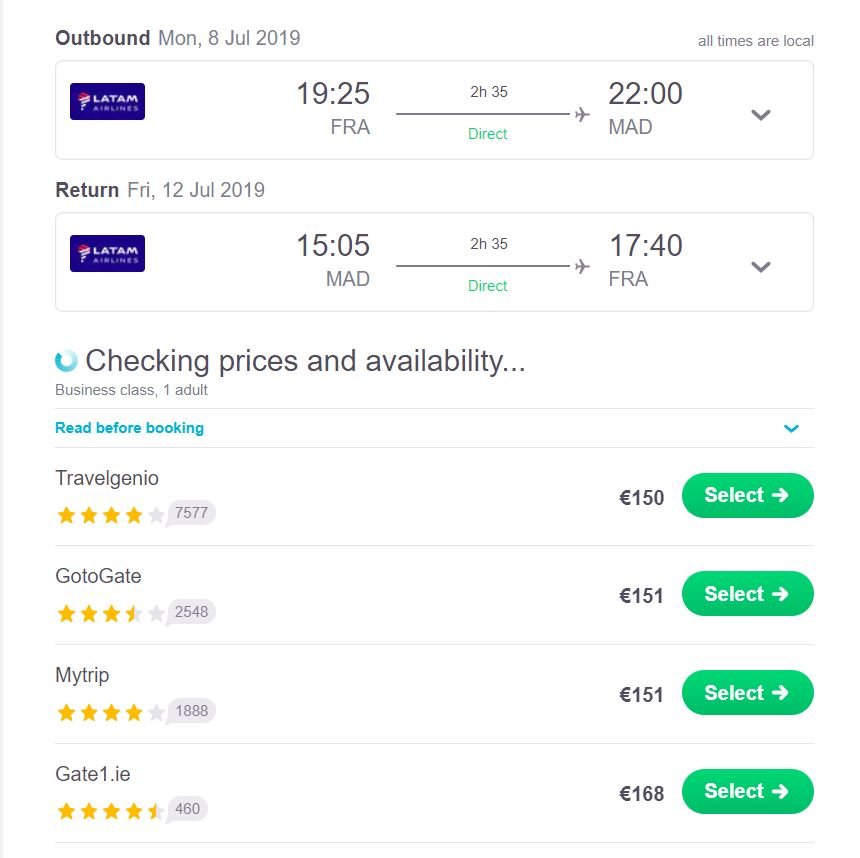This screenshot has width=860, height=858.
Task: Open Travelgenio 7577 reviews bubble
Action: coord(191,514)
